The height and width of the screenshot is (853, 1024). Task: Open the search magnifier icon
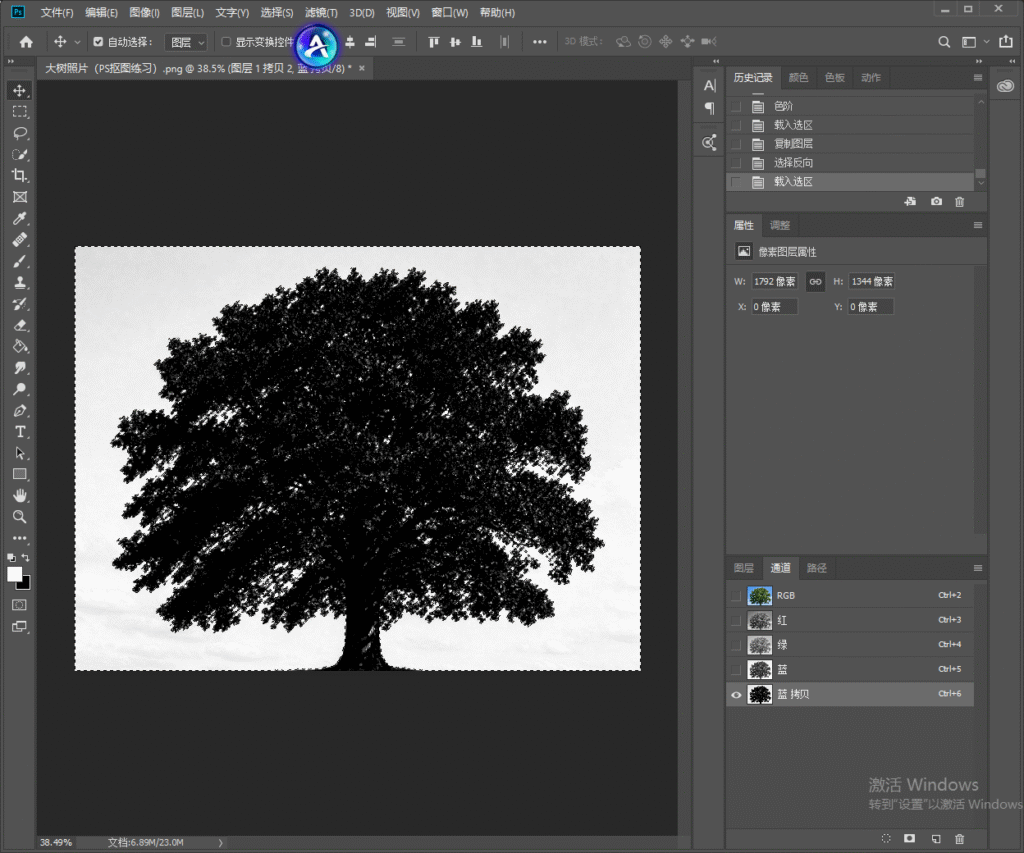click(x=944, y=42)
